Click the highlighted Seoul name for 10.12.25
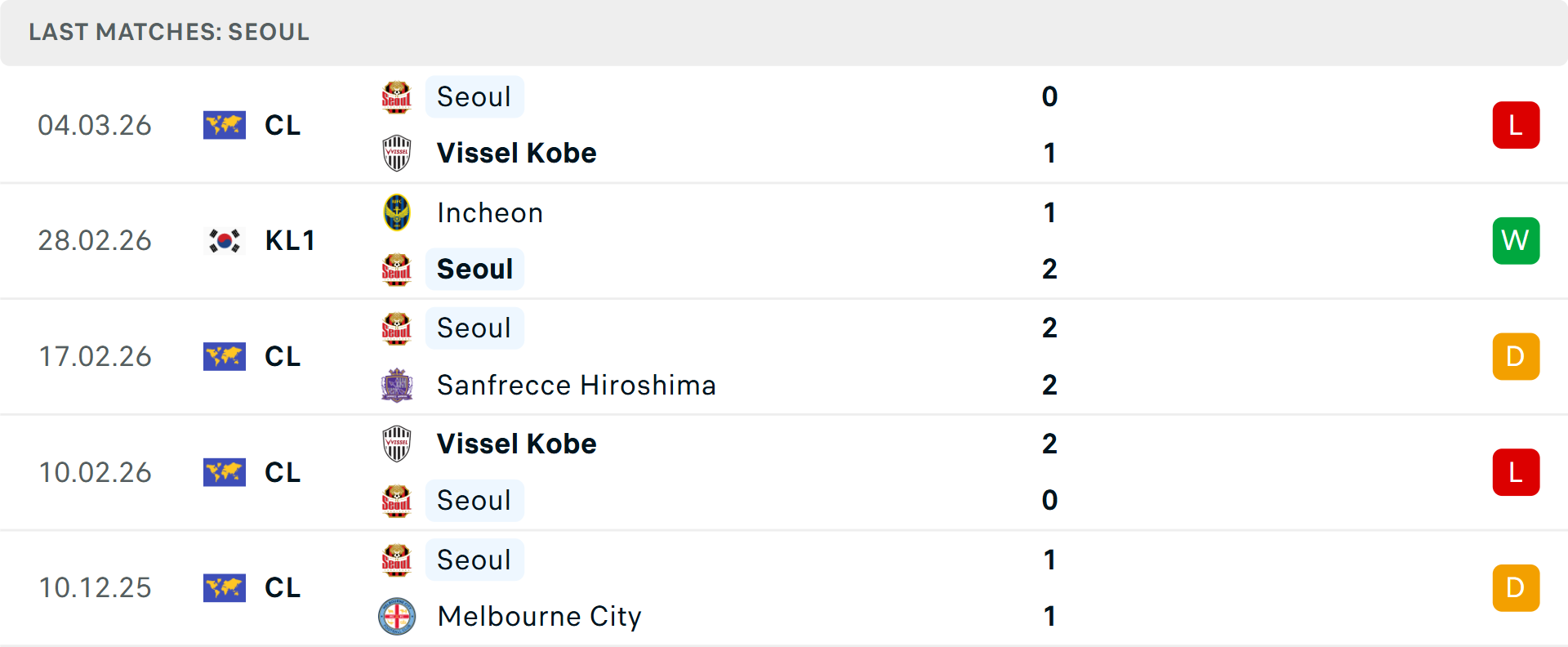The height and width of the screenshot is (647, 1568). (474, 560)
